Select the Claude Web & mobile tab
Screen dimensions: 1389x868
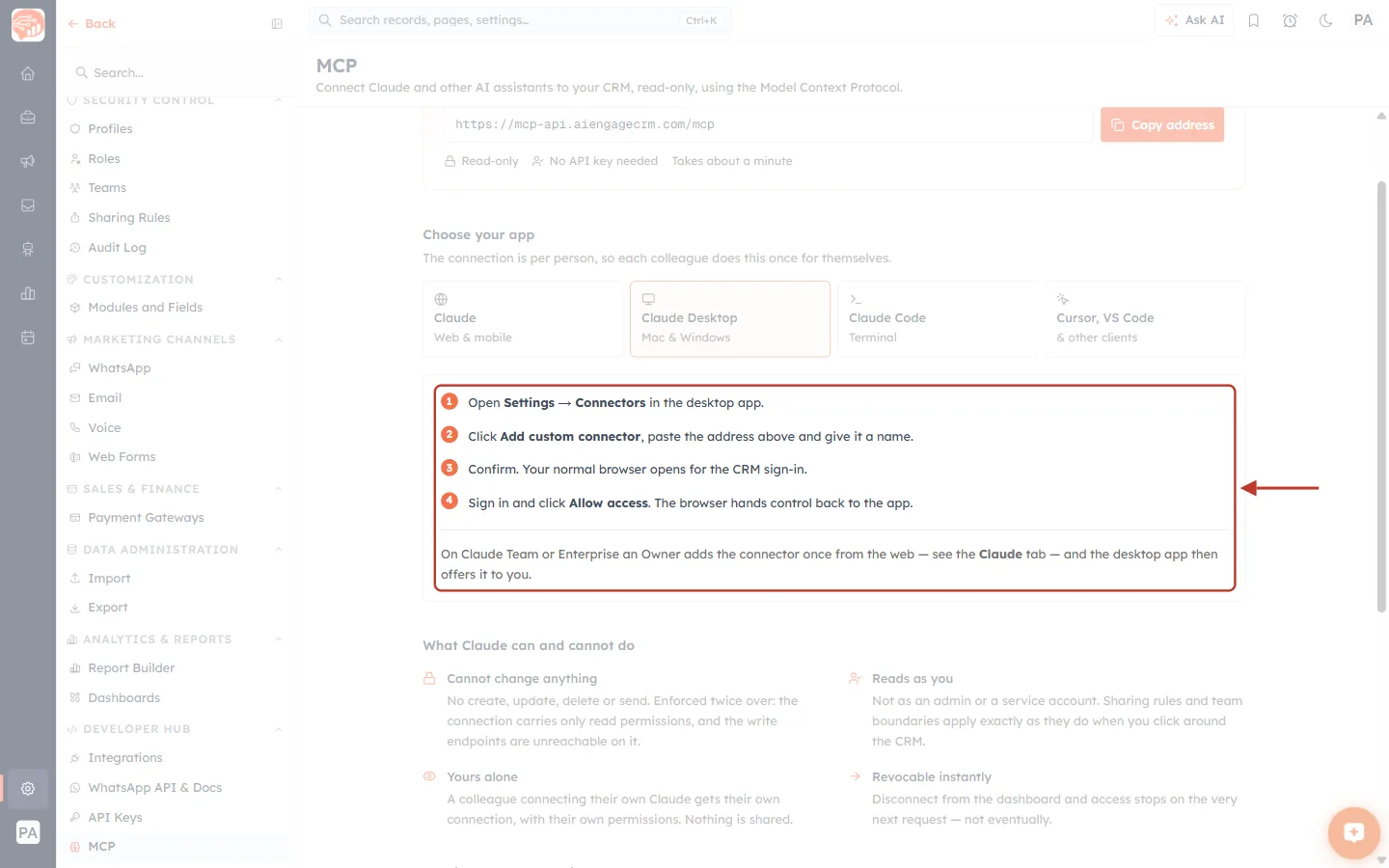tap(523, 319)
